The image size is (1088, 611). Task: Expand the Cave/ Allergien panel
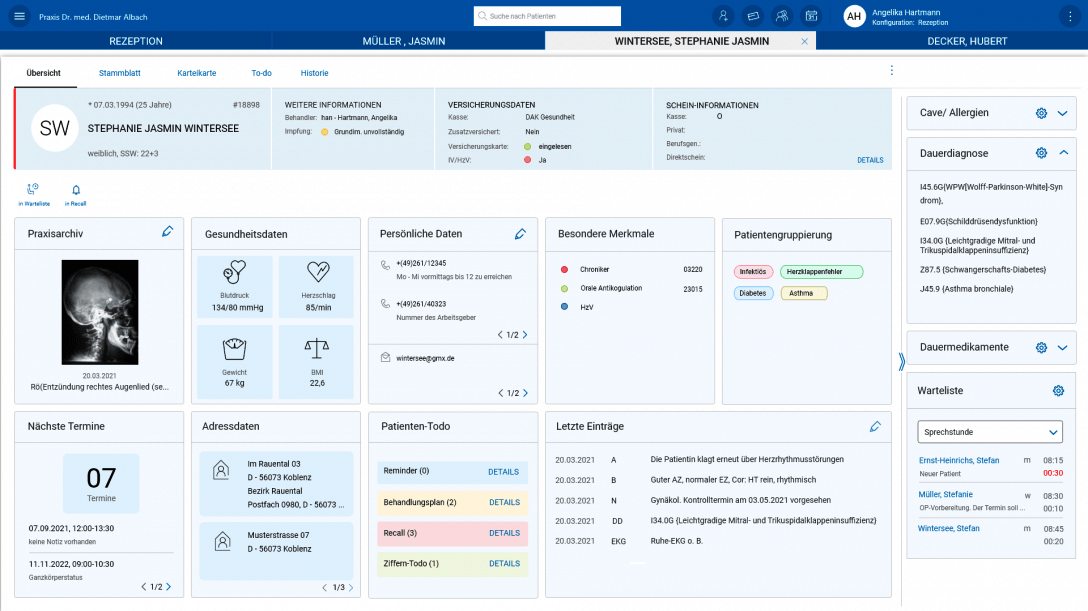point(1063,113)
